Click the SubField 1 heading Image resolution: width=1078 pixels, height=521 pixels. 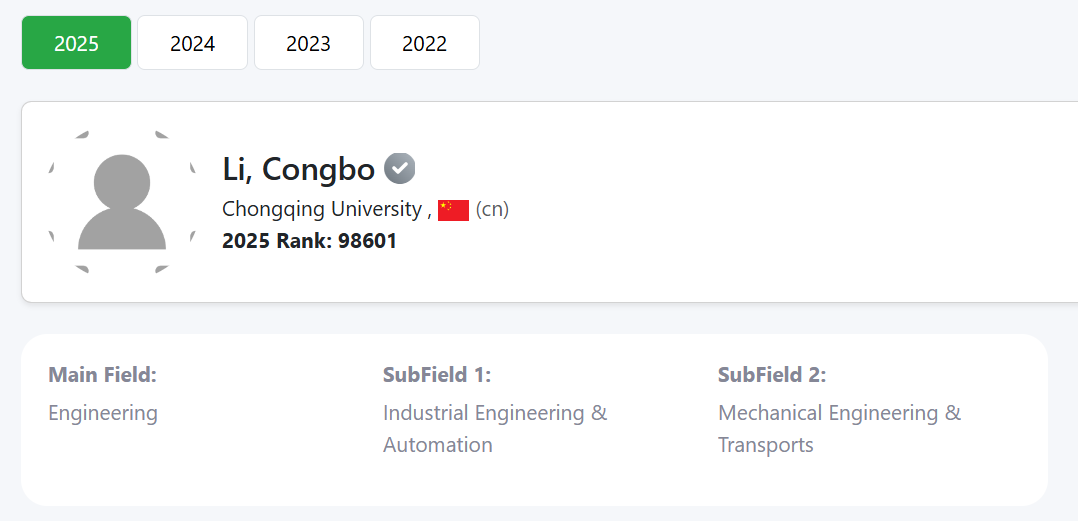pos(437,375)
